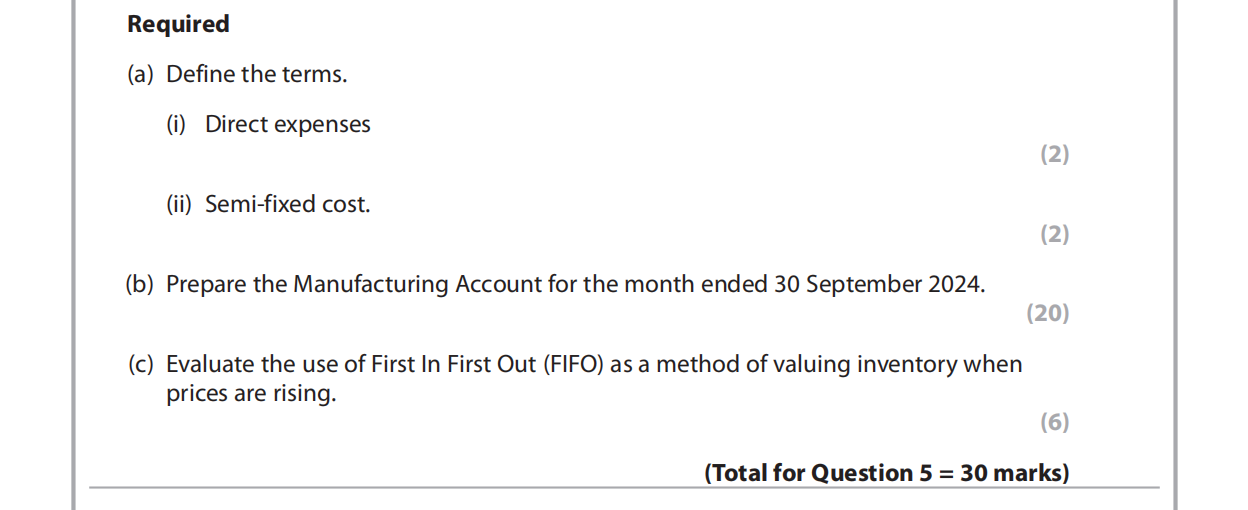Screen dimensions: 1248x510
Task: Click the "(2)" mark below Semi-fixed cost
Action: [x=1054, y=234]
